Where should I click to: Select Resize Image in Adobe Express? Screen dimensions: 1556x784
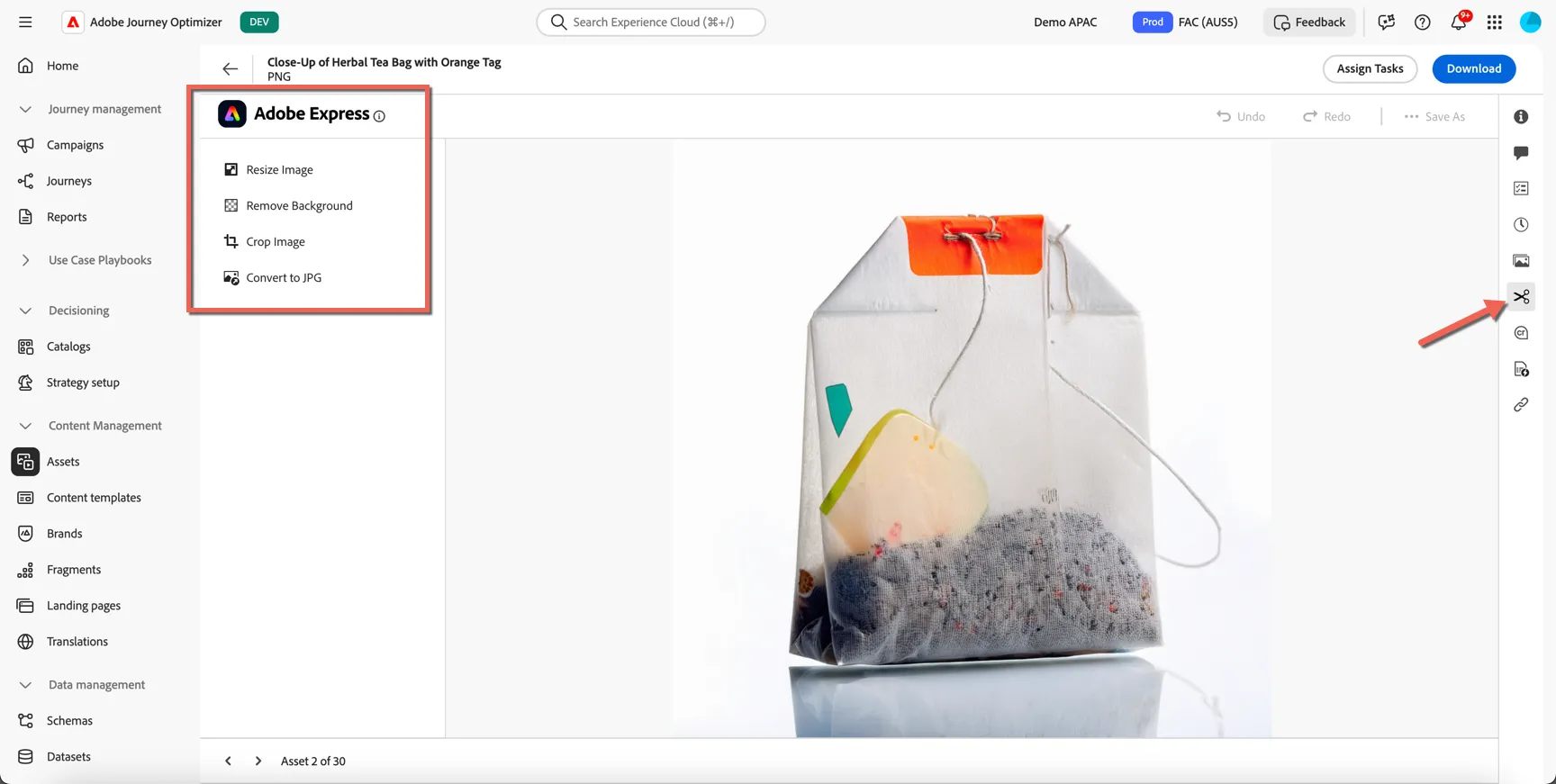click(x=268, y=170)
